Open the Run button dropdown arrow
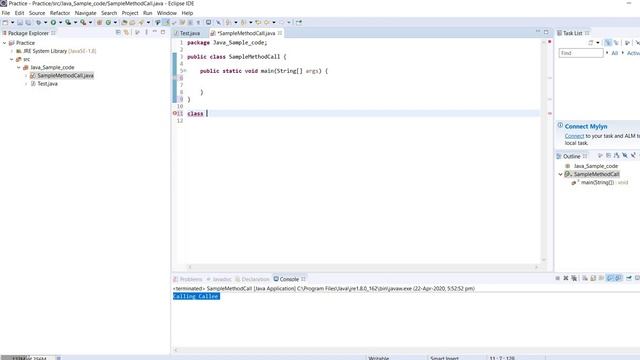Viewport: 640px width, 360px height. click(60, 22)
